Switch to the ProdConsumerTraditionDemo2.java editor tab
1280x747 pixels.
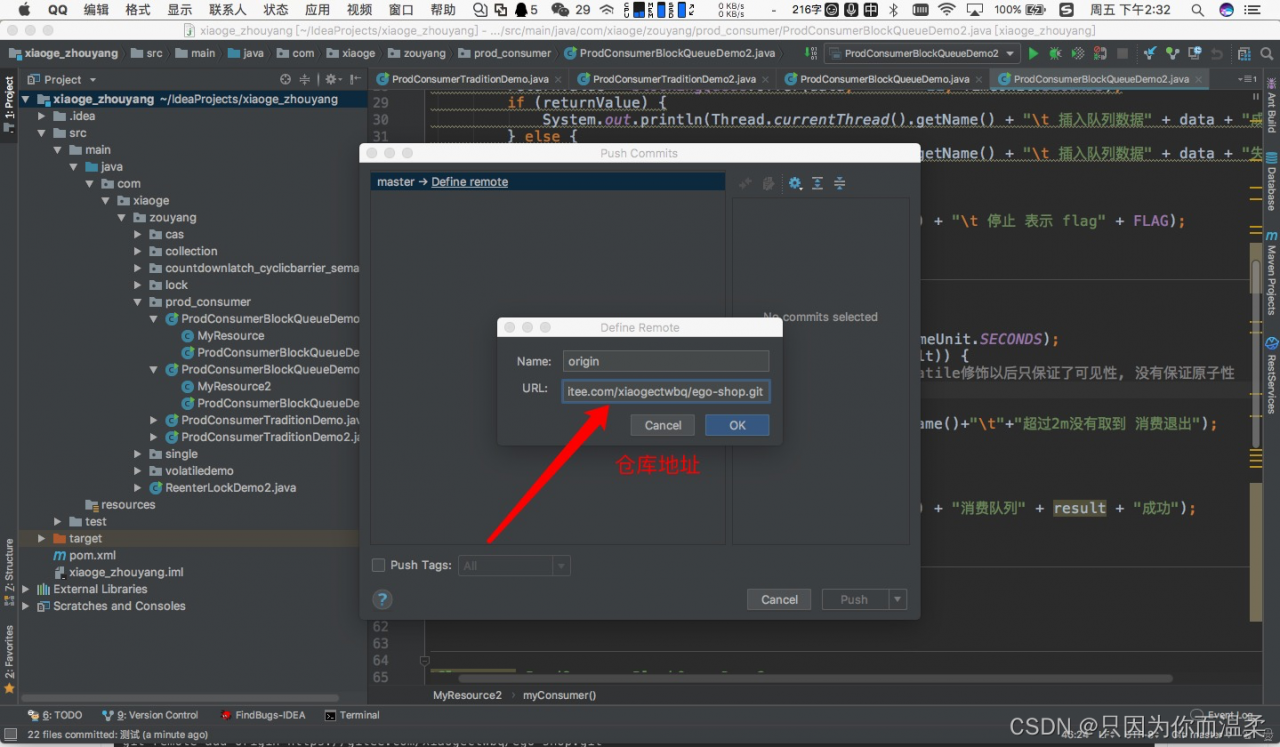click(x=672, y=79)
